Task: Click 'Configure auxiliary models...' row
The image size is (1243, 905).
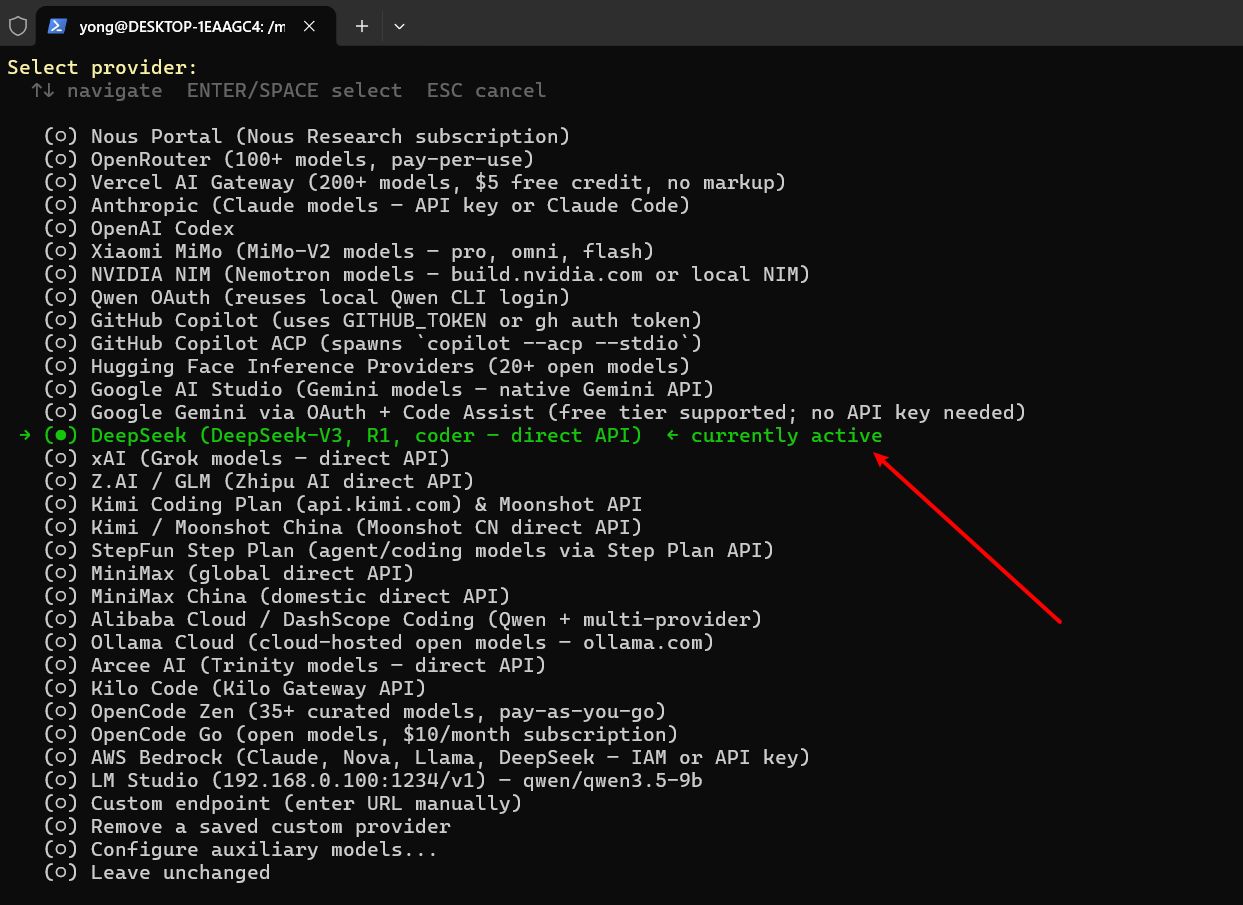Action: click(x=241, y=849)
